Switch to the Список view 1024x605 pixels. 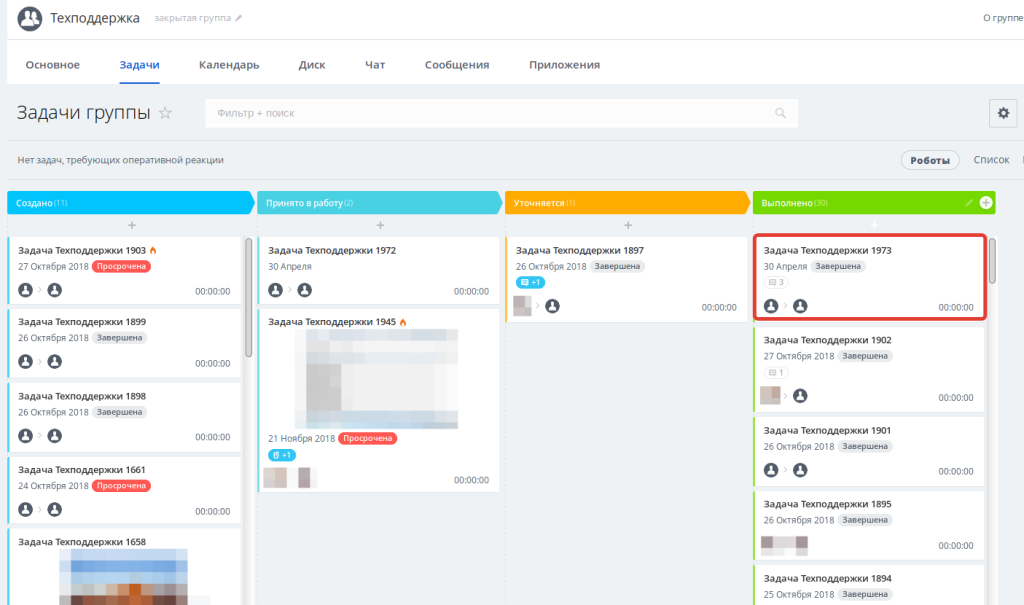991,159
